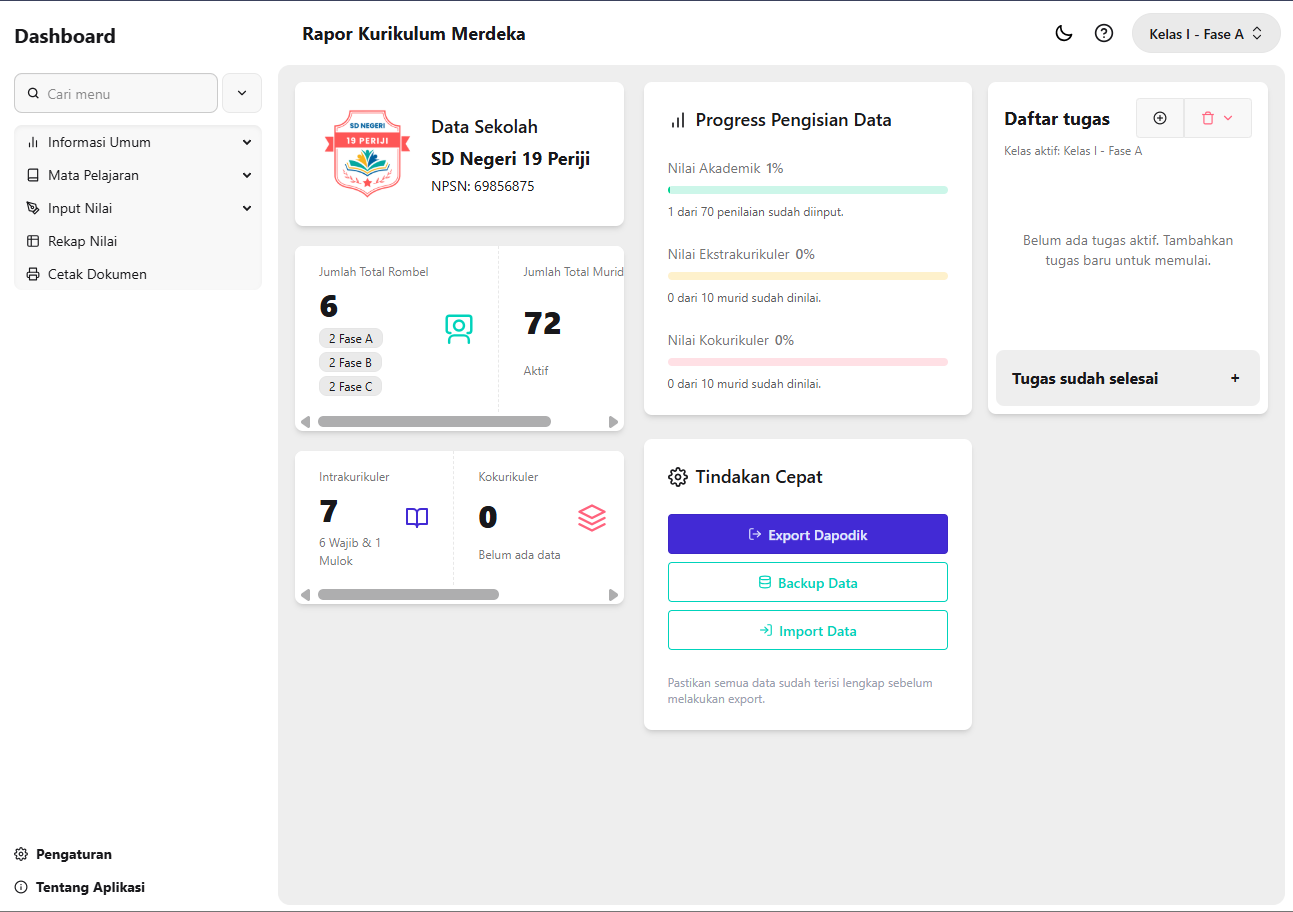Open Tentang Aplikasi from the sidebar
This screenshot has width=1293, height=912.
(x=90, y=887)
